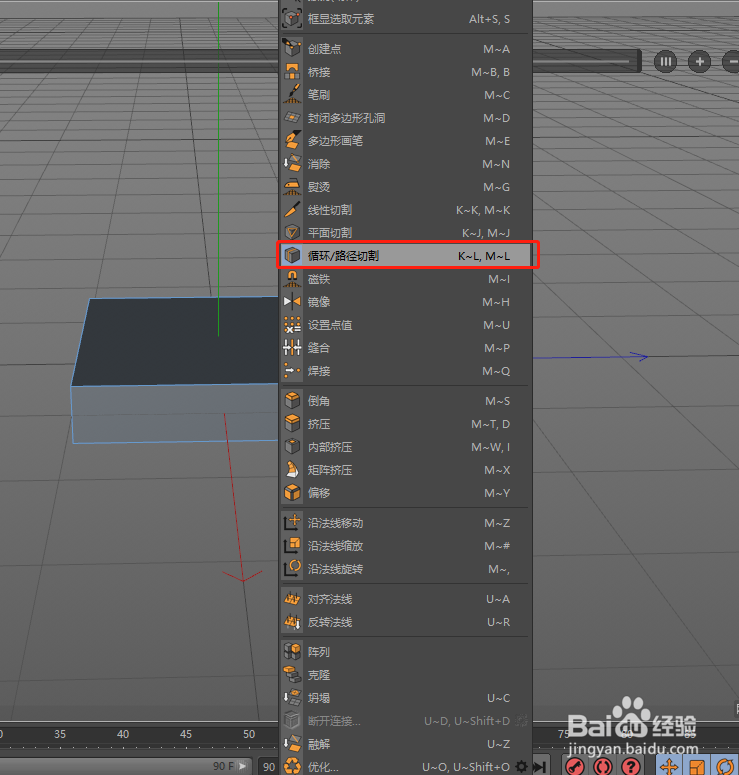This screenshot has width=739, height=775.
Task: Toggle the Scale key icon
Action: click(697, 767)
